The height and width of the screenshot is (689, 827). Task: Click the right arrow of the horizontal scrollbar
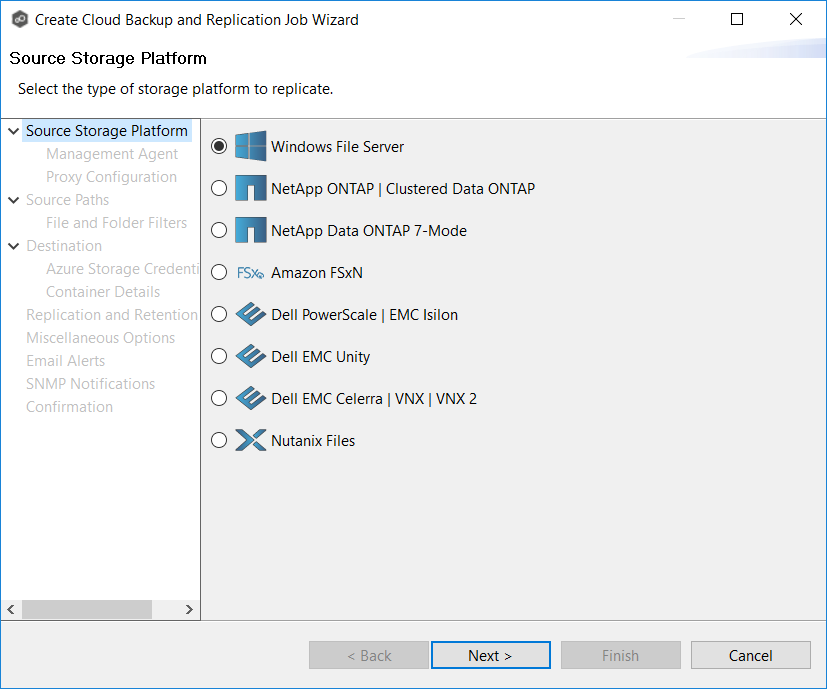[189, 609]
